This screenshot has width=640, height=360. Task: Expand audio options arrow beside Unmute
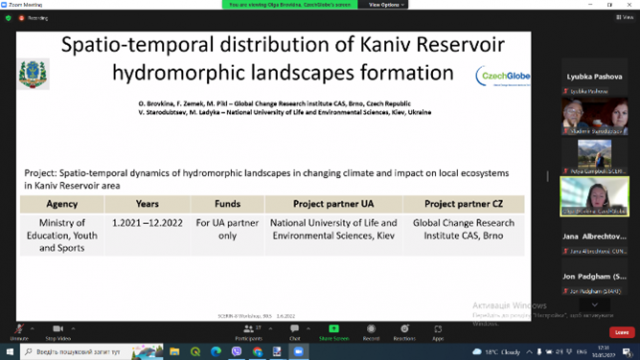(32, 328)
